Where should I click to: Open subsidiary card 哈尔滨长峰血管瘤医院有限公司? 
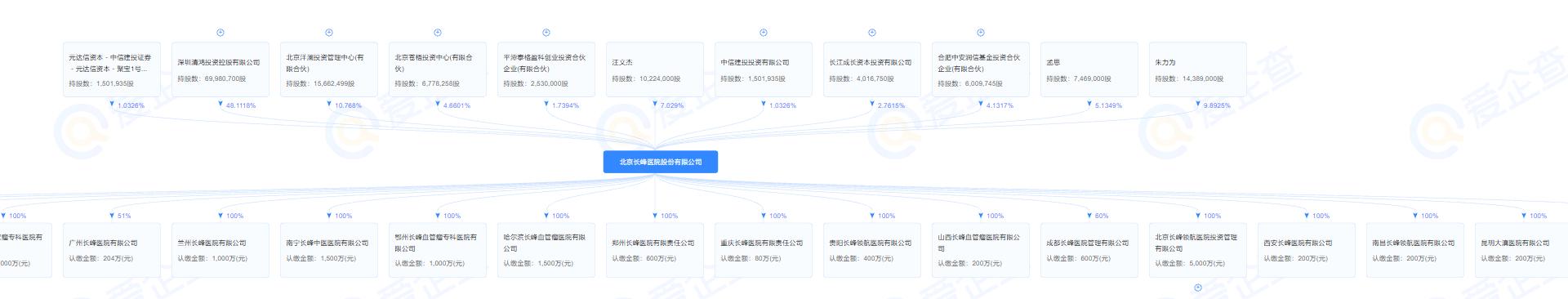tap(546, 250)
